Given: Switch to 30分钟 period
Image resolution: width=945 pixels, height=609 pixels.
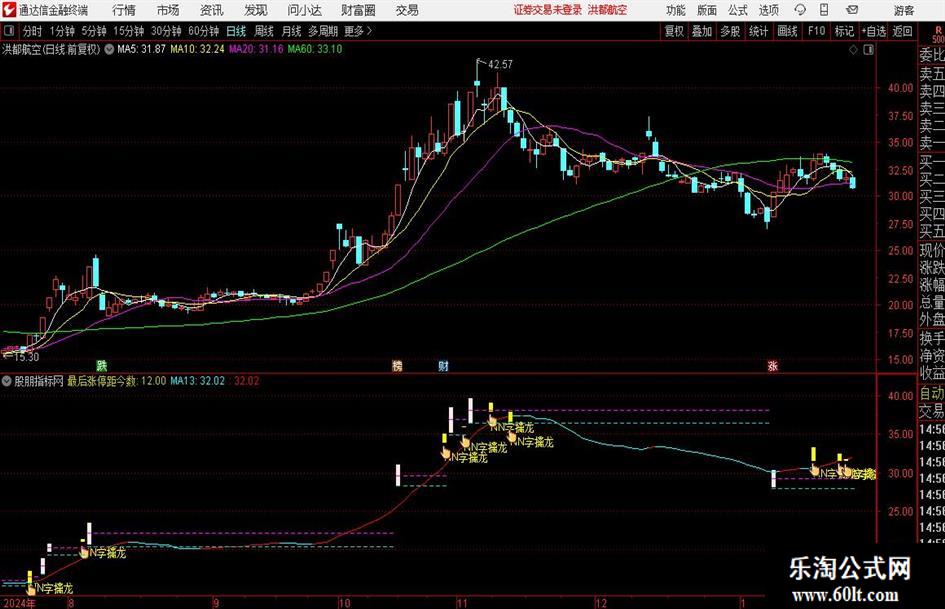Looking at the screenshot, I should (166, 31).
